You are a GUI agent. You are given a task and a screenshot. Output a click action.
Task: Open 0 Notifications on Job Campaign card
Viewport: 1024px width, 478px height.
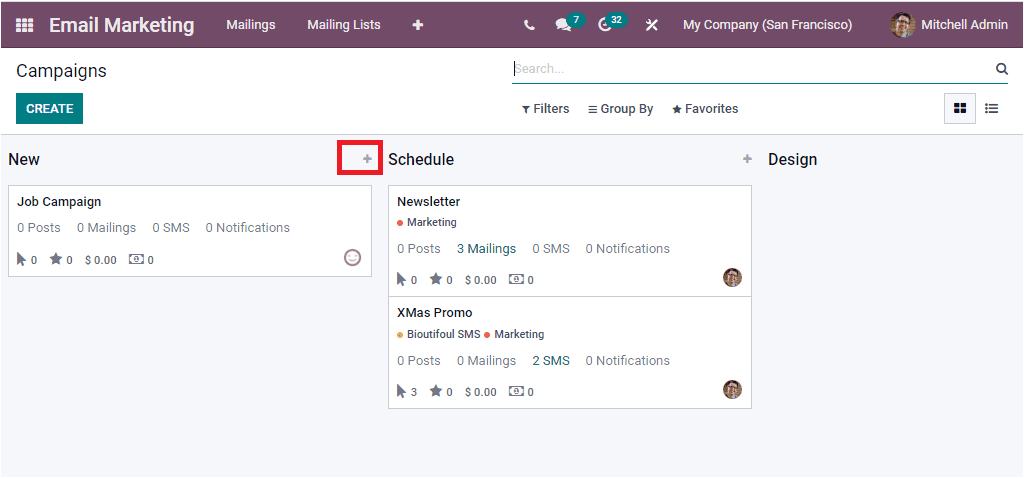248,228
